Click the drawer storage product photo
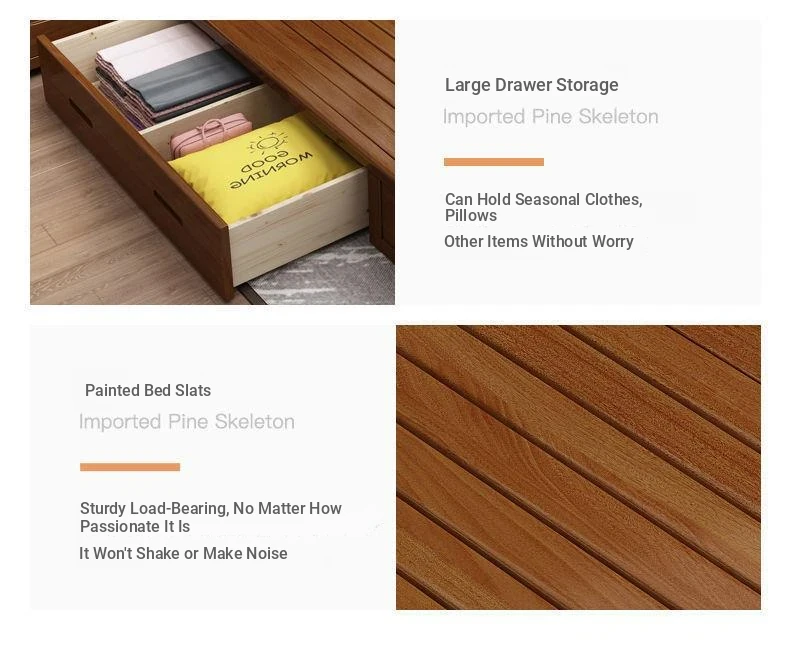This screenshot has width=790, height=651. (x=212, y=162)
